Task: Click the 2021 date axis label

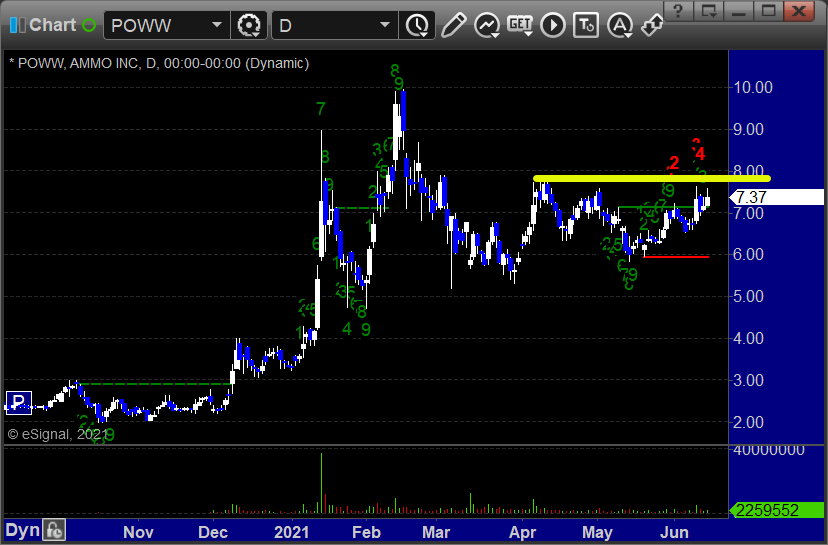Action: [291, 532]
